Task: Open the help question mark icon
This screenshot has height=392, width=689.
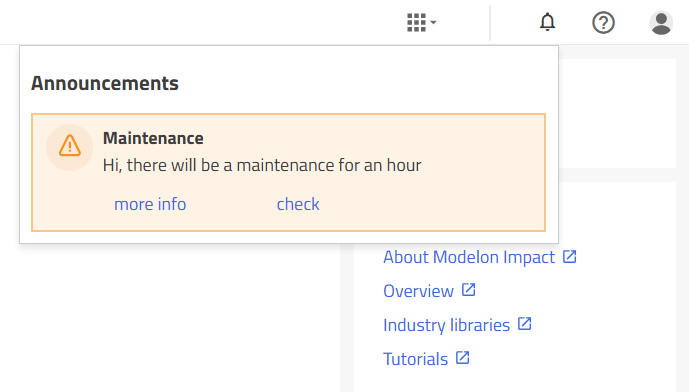Action: coord(603,22)
